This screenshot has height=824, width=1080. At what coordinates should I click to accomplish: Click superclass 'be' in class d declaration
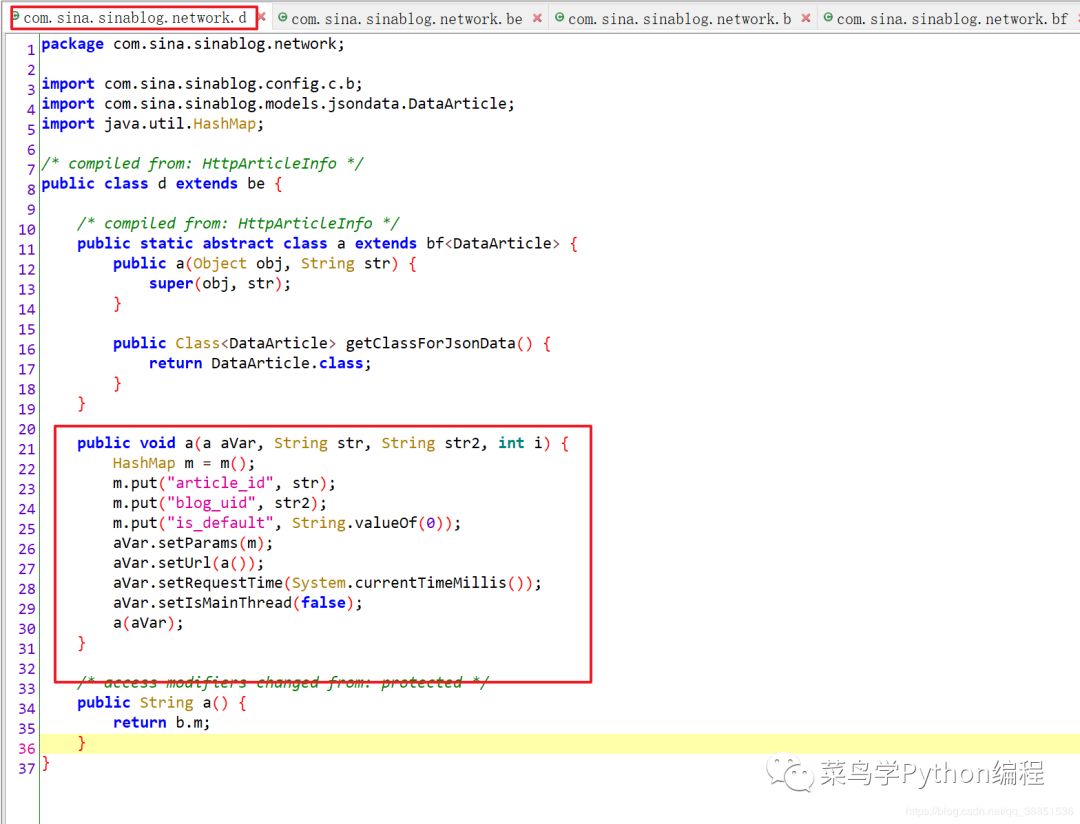pos(256,184)
